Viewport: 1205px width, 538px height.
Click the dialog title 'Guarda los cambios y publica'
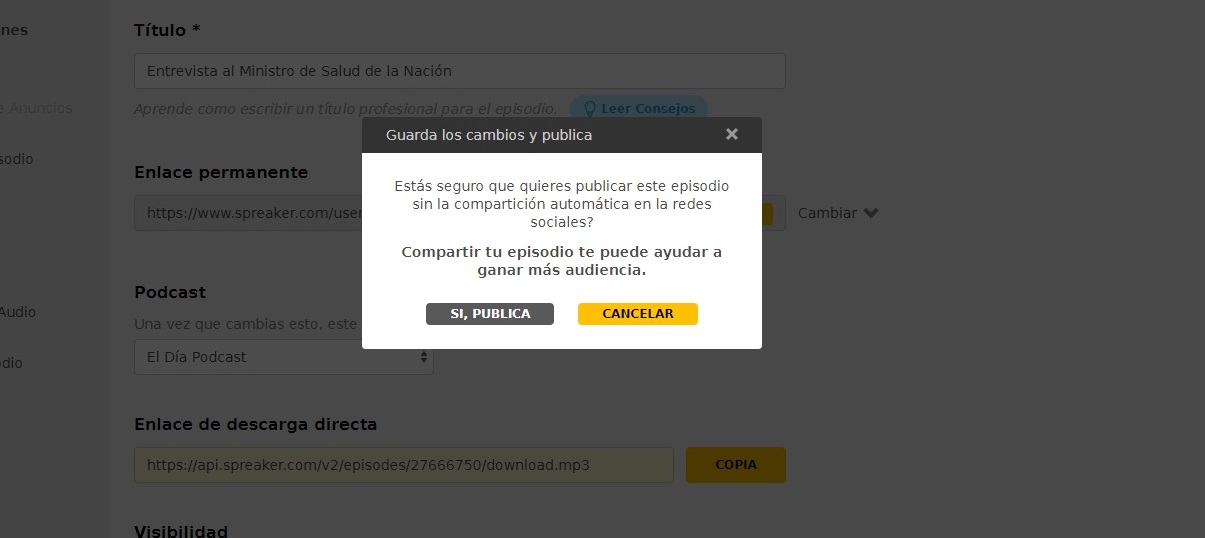click(x=489, y=135)
